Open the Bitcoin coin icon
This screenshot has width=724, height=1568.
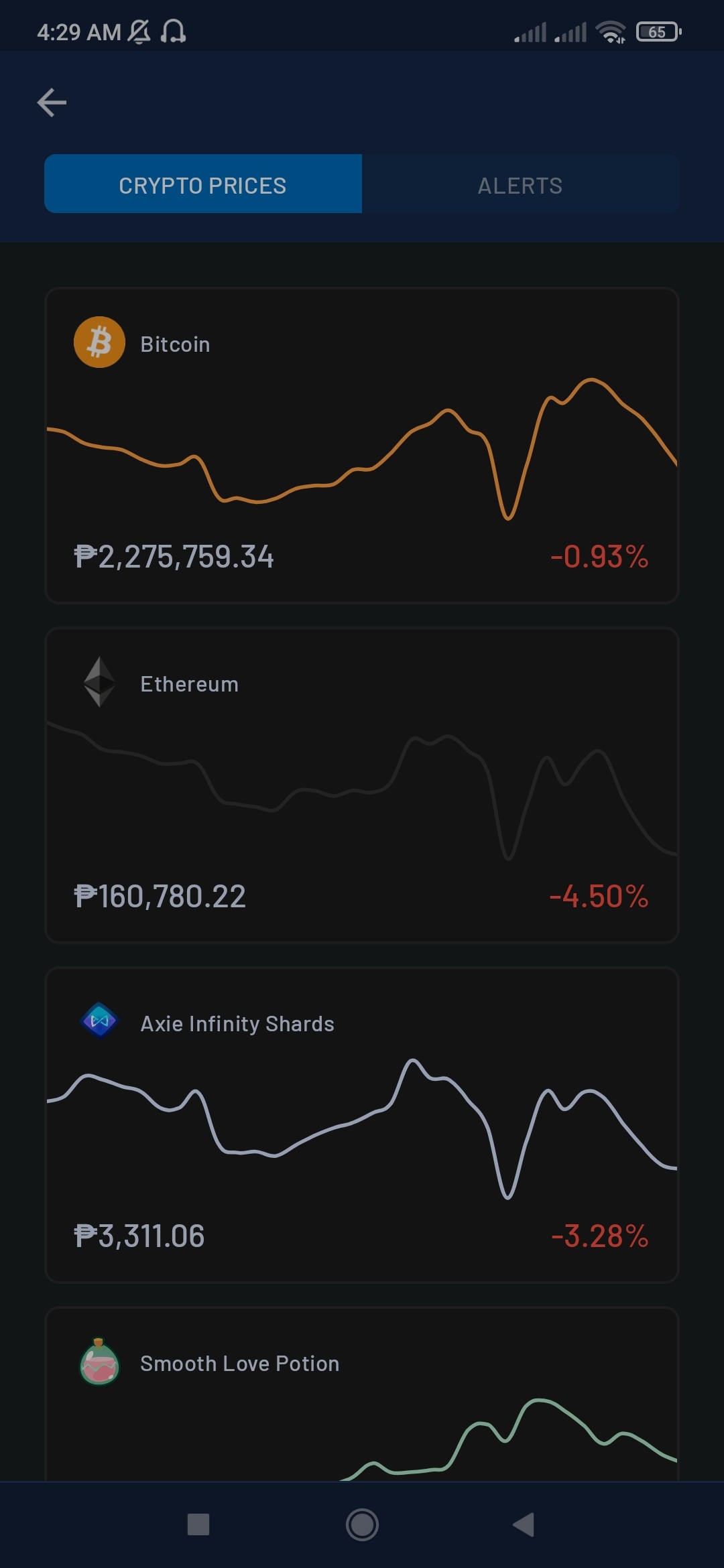[99, 342]
